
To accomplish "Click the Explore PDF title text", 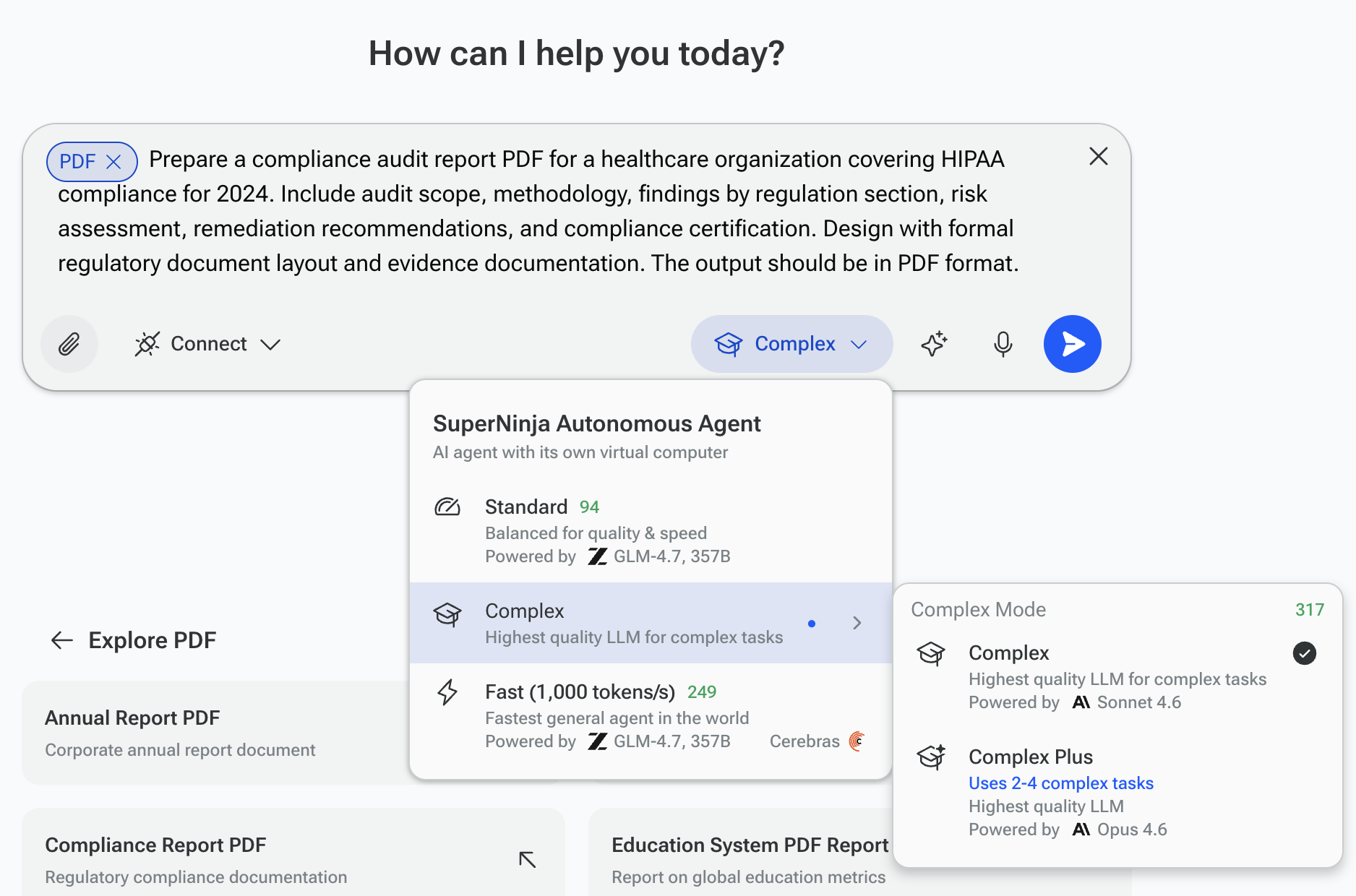I will (152, 640).
